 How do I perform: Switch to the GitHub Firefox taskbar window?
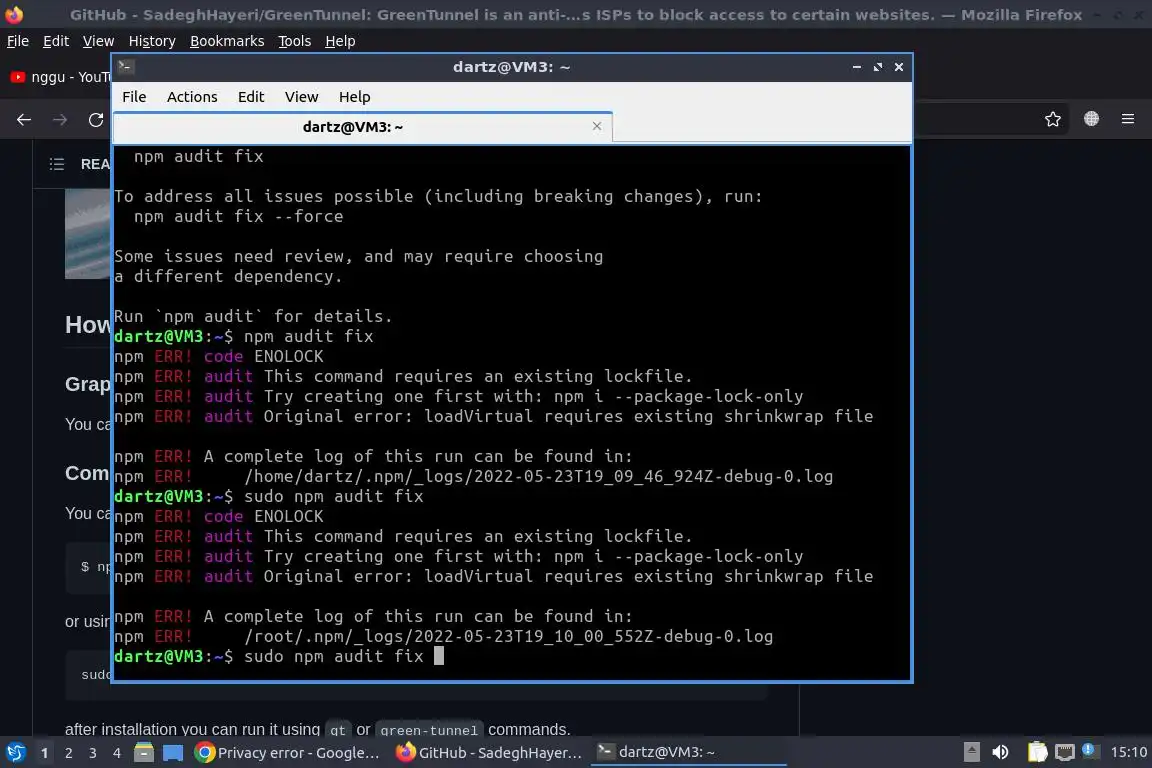point(489,753)
